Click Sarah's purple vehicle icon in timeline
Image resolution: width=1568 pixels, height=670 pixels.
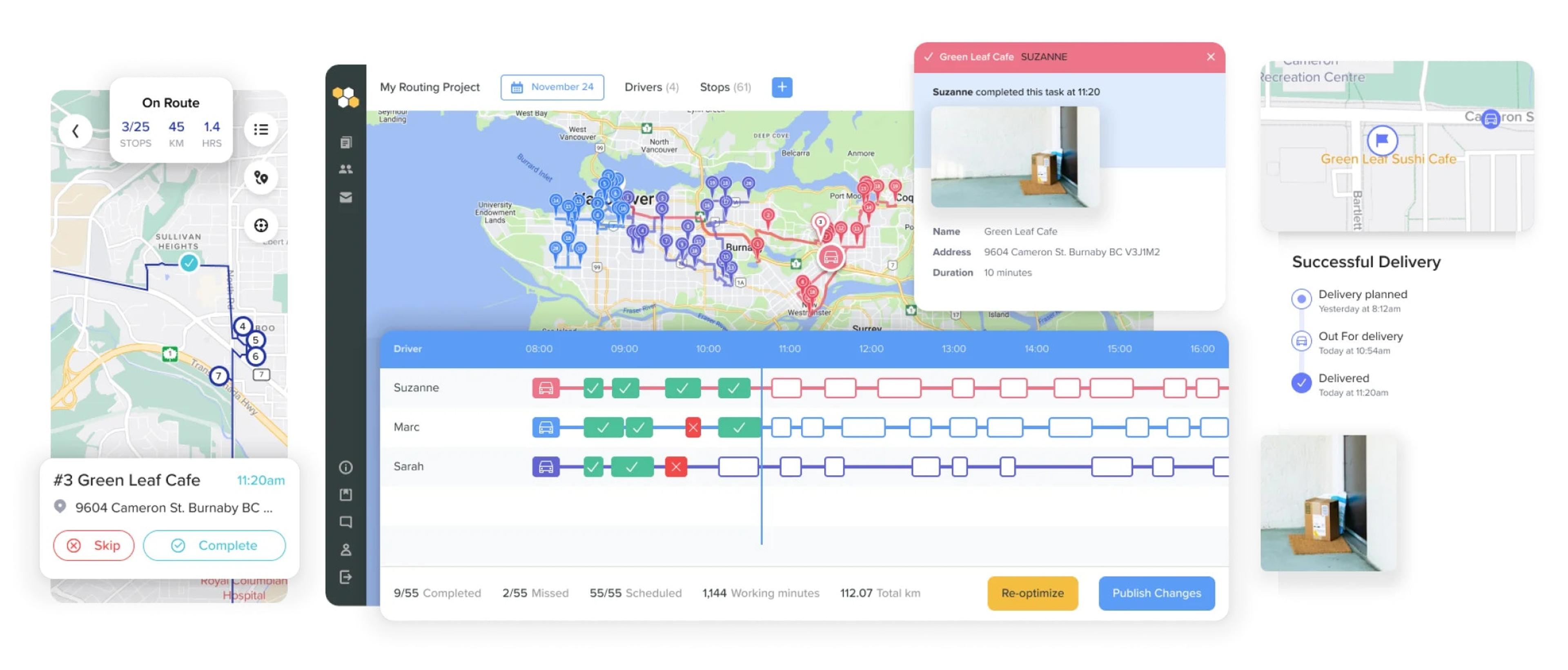pos(546,467)
